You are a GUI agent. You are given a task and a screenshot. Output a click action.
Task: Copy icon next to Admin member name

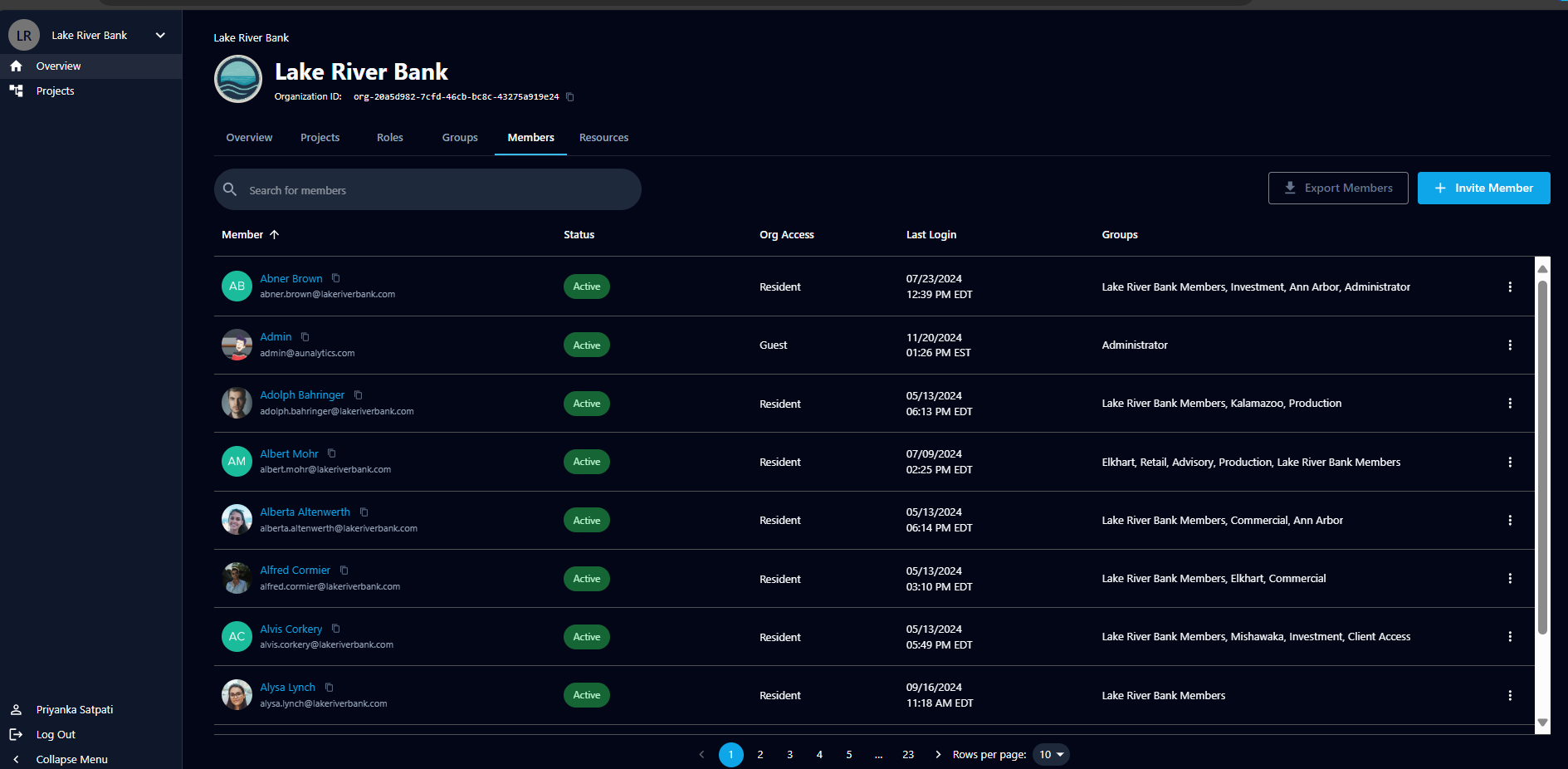click(x=305, y=337)
